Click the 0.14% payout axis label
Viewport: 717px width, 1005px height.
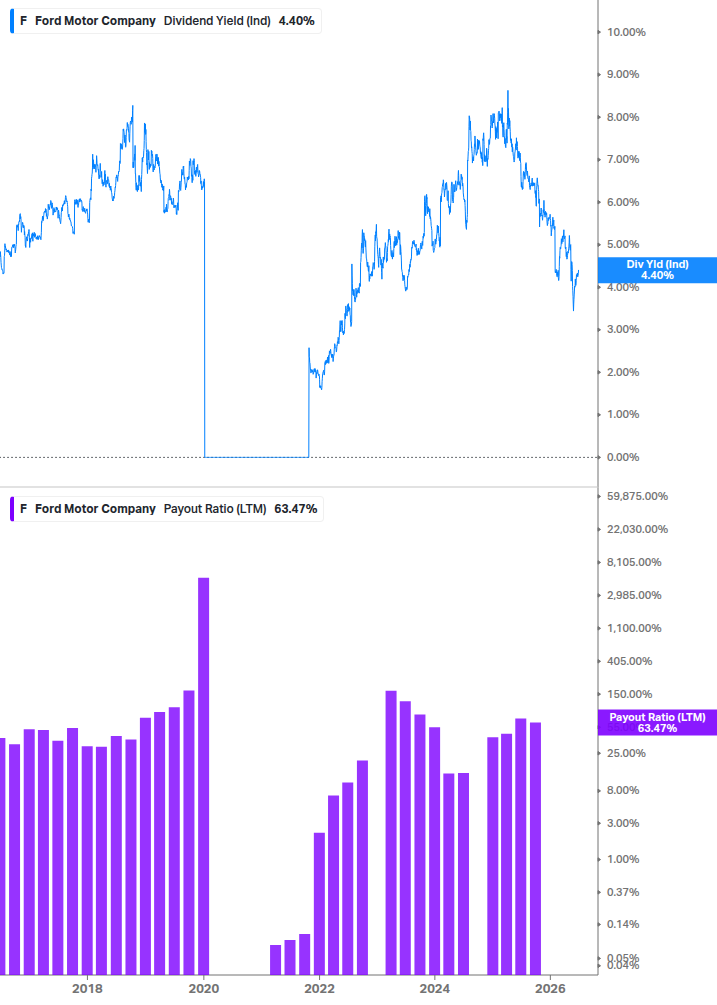click(623, 924)
